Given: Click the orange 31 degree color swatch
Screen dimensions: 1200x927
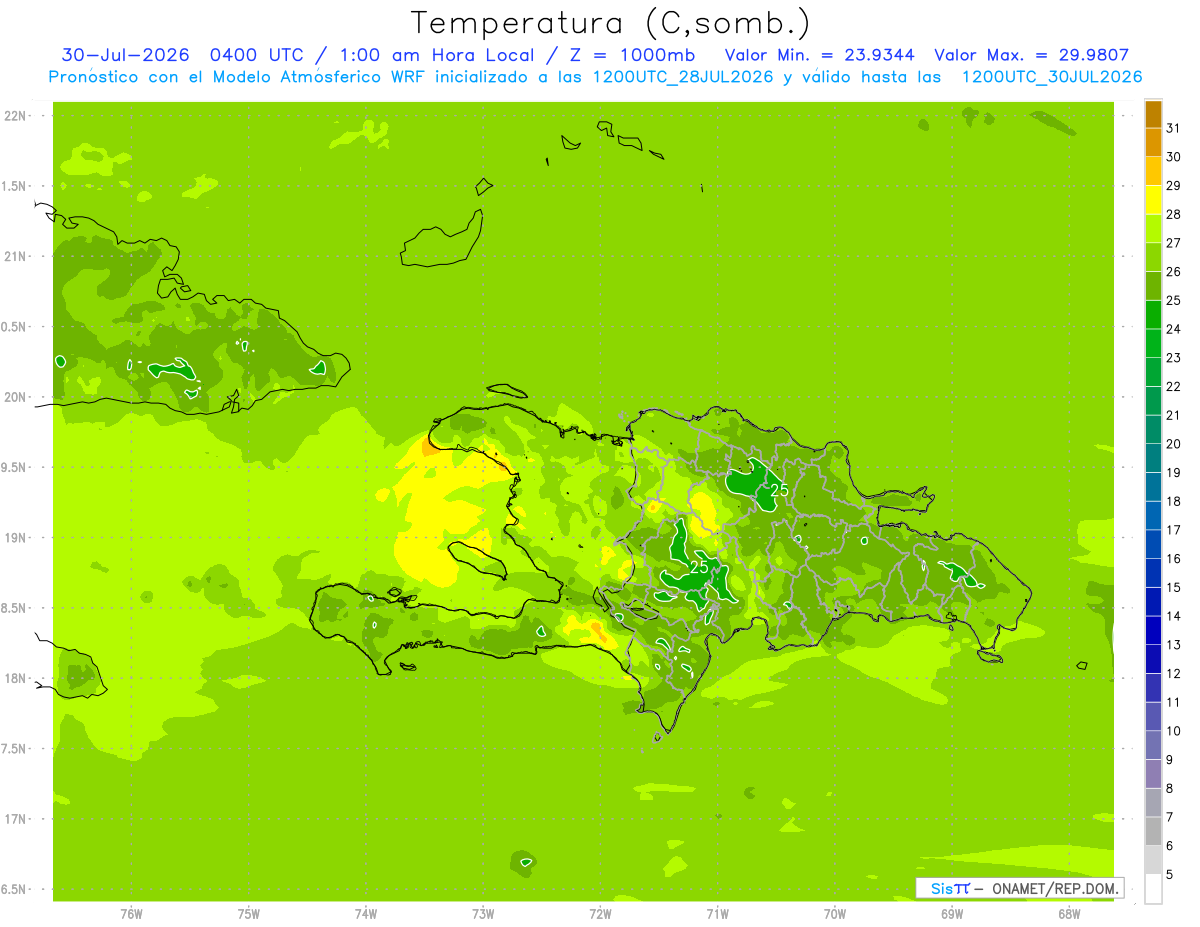Looking at the screenshot, I should (1153, 114).
